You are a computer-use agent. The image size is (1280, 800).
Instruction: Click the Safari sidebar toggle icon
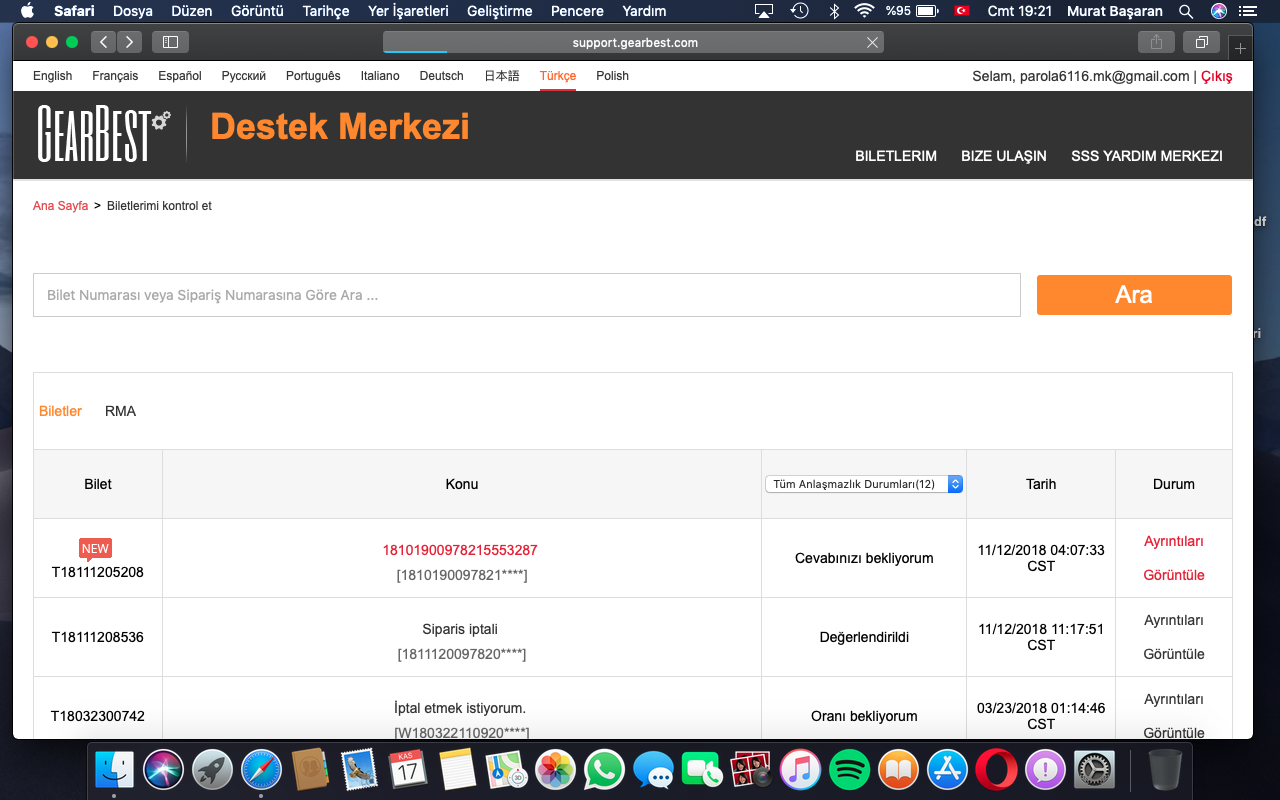click(x=170, y=42)
